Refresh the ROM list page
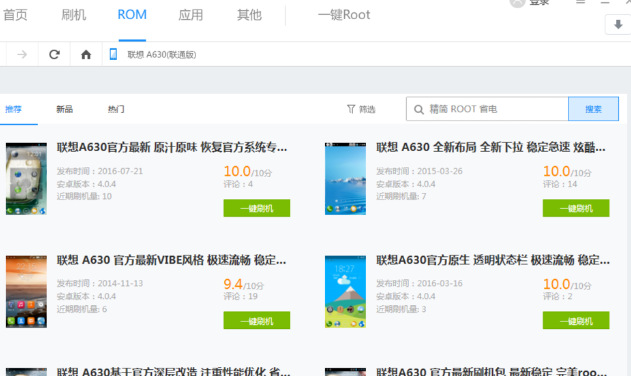 coord(54,54)
